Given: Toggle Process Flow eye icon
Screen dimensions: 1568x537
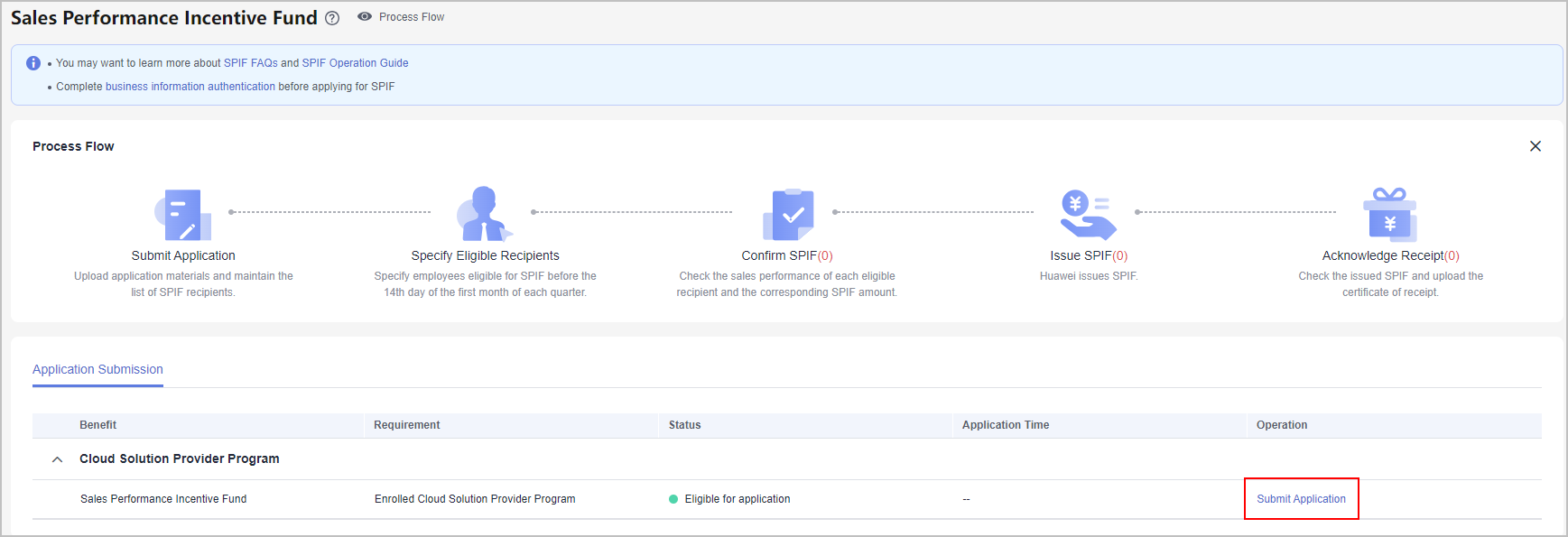Looking at the screenshot, I should pos(365,17).
